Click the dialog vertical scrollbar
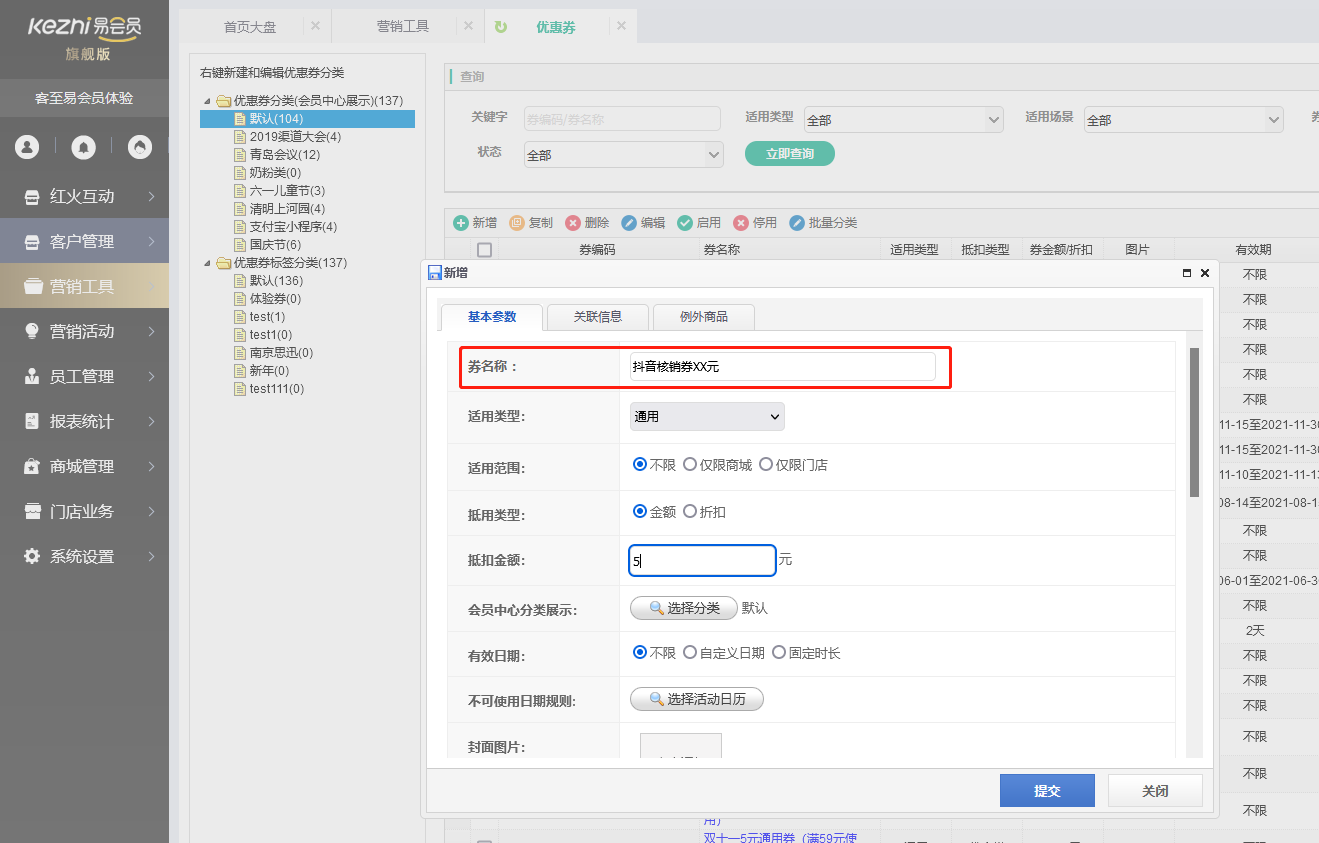The height and width of the screenshot is (843, 1319). (x=1194, y=422)
